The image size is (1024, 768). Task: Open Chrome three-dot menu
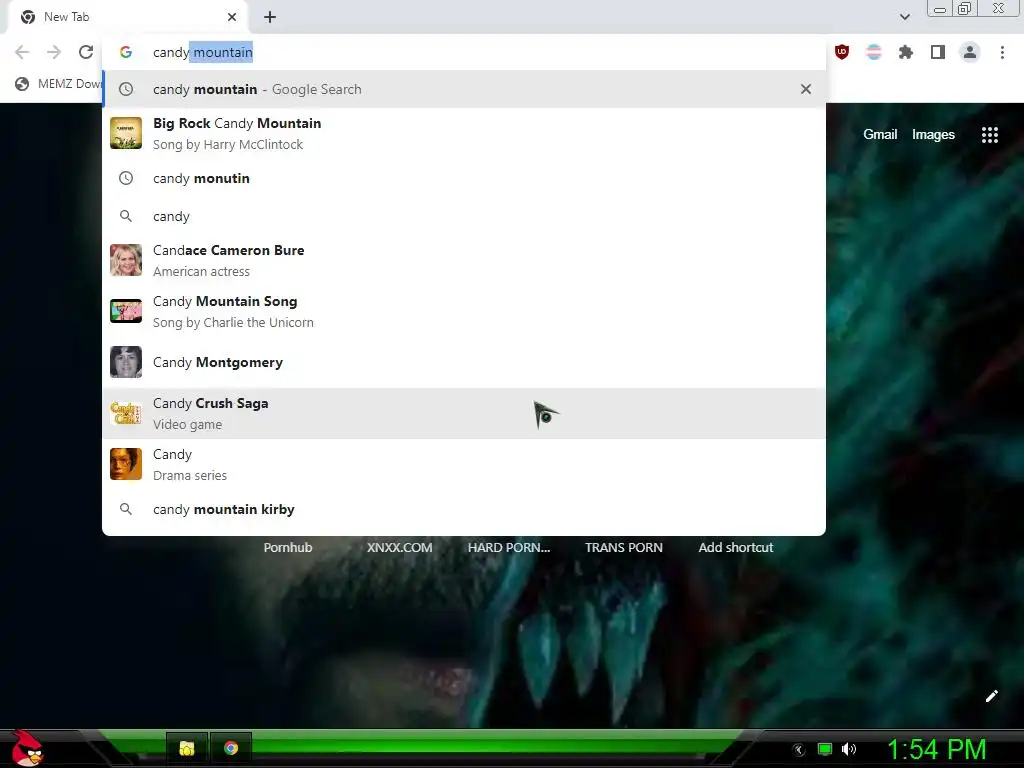pyautogui.click(x=1002, y=52)
